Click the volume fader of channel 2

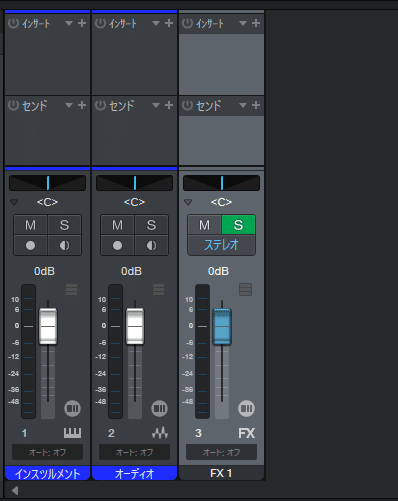point(135,327)
